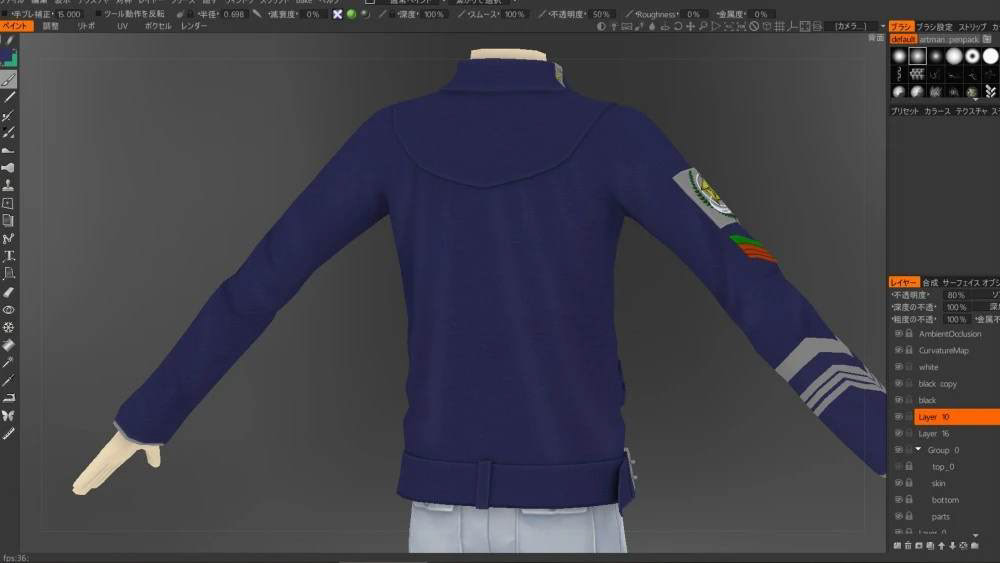Click the duplicate layer icon at panel bottom

click(930, 546)
